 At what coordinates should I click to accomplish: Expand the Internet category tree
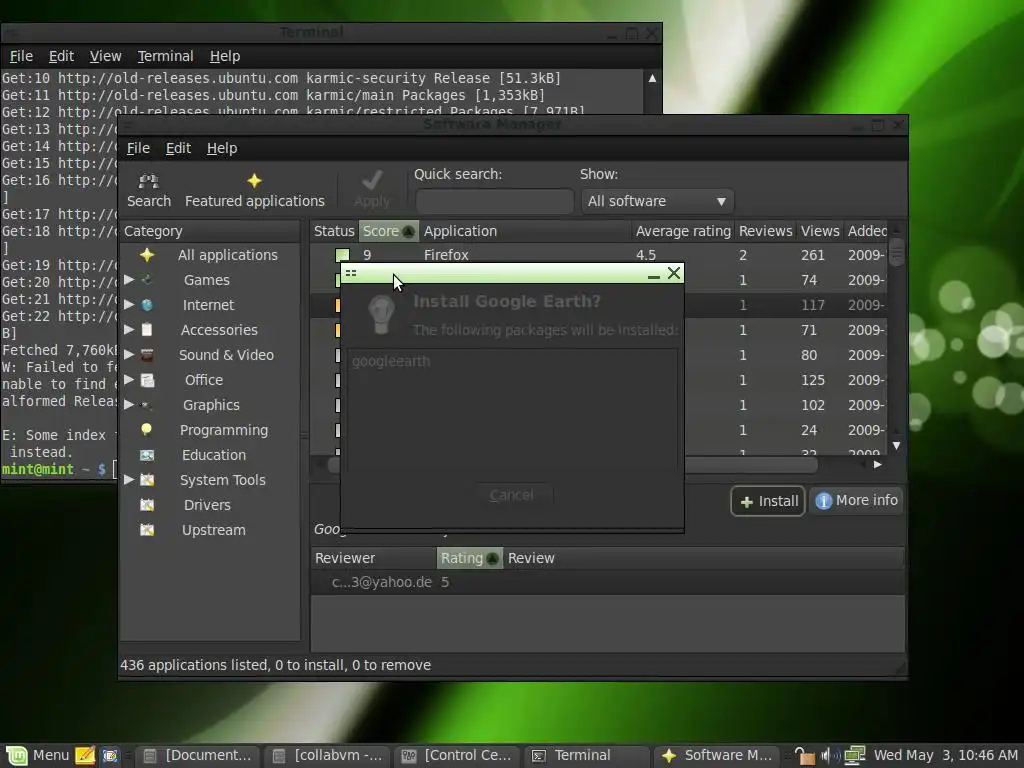pyautogui.click(x=129, y=305)
